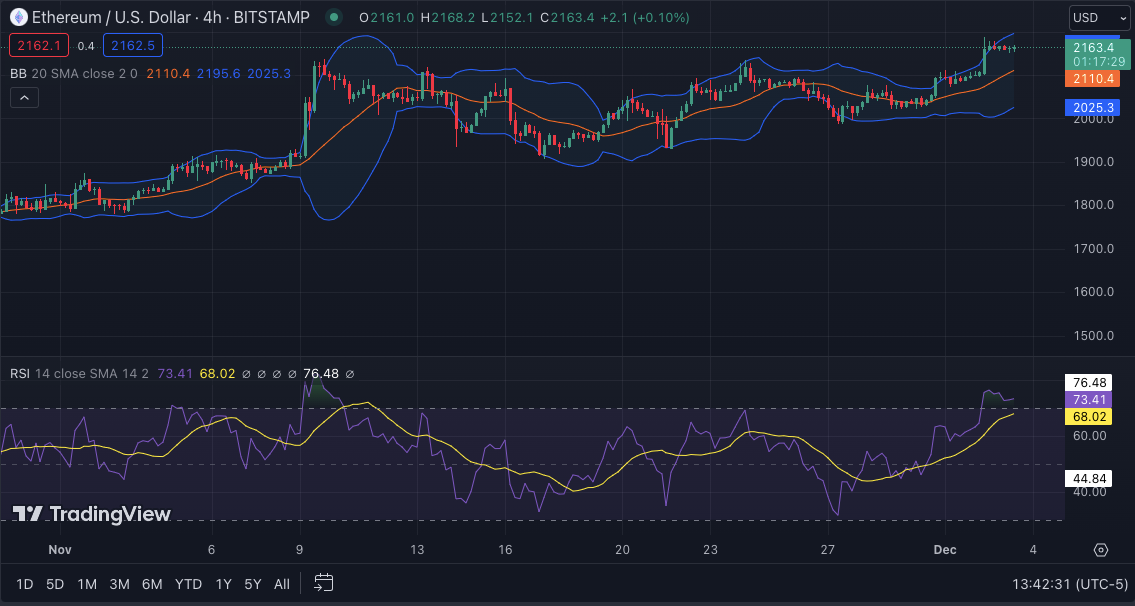This screenshot has width=1135, height=606.
Task: Click the TradingView logo
Action: point(92,514)
